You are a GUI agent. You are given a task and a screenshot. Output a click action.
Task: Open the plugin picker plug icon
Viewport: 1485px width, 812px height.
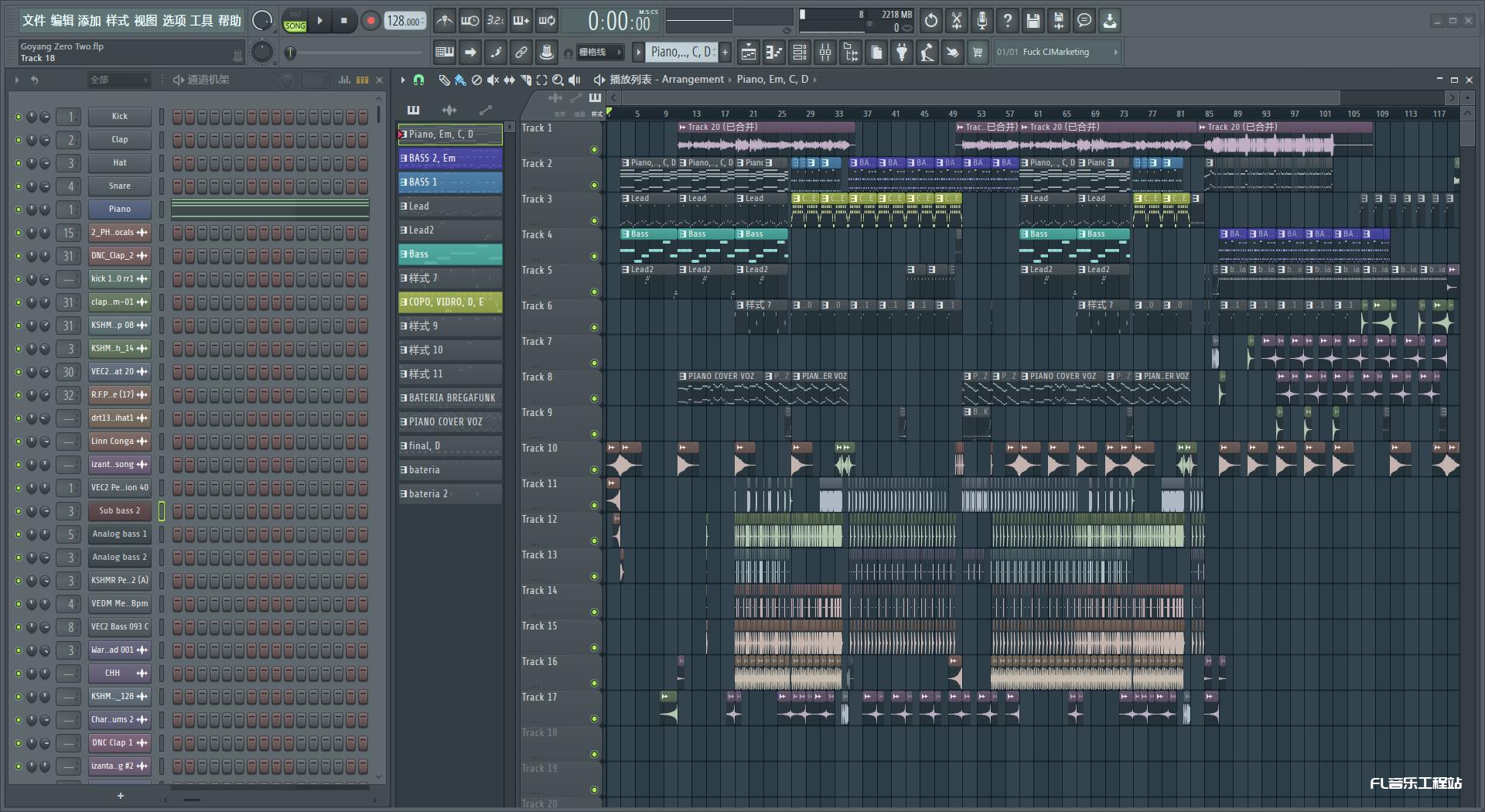click(x=902, y=53)
